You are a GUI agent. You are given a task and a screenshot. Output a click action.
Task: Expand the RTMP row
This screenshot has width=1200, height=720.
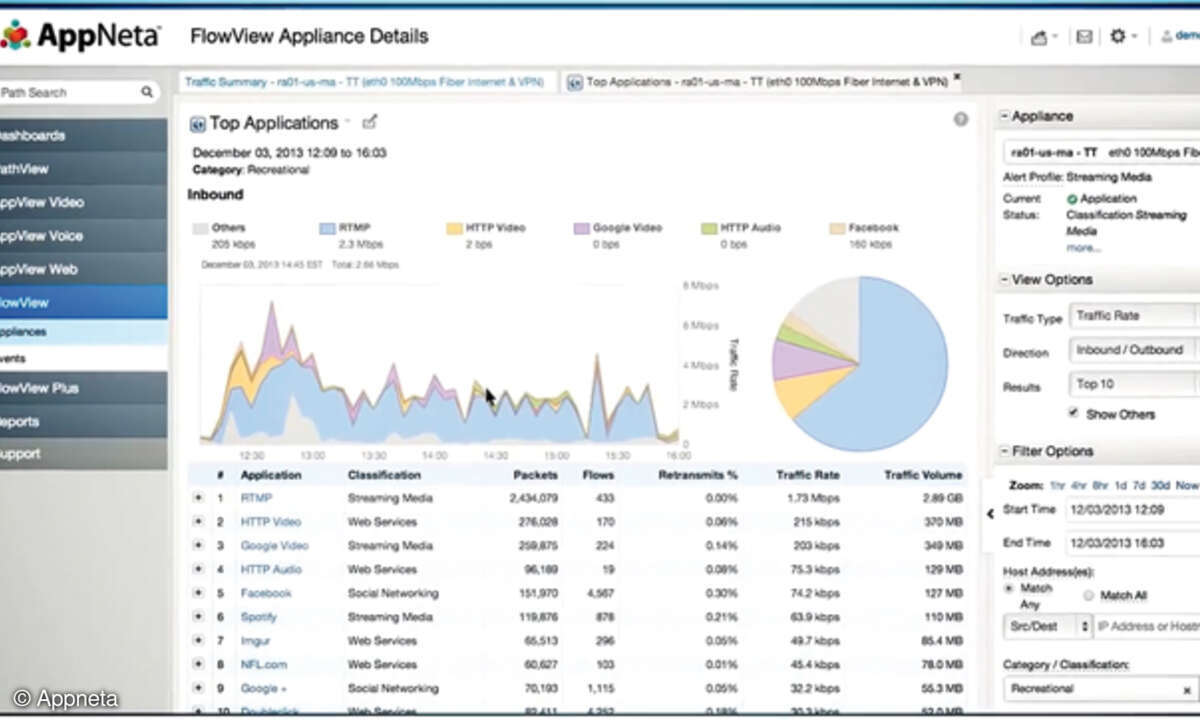click(197, 497)
